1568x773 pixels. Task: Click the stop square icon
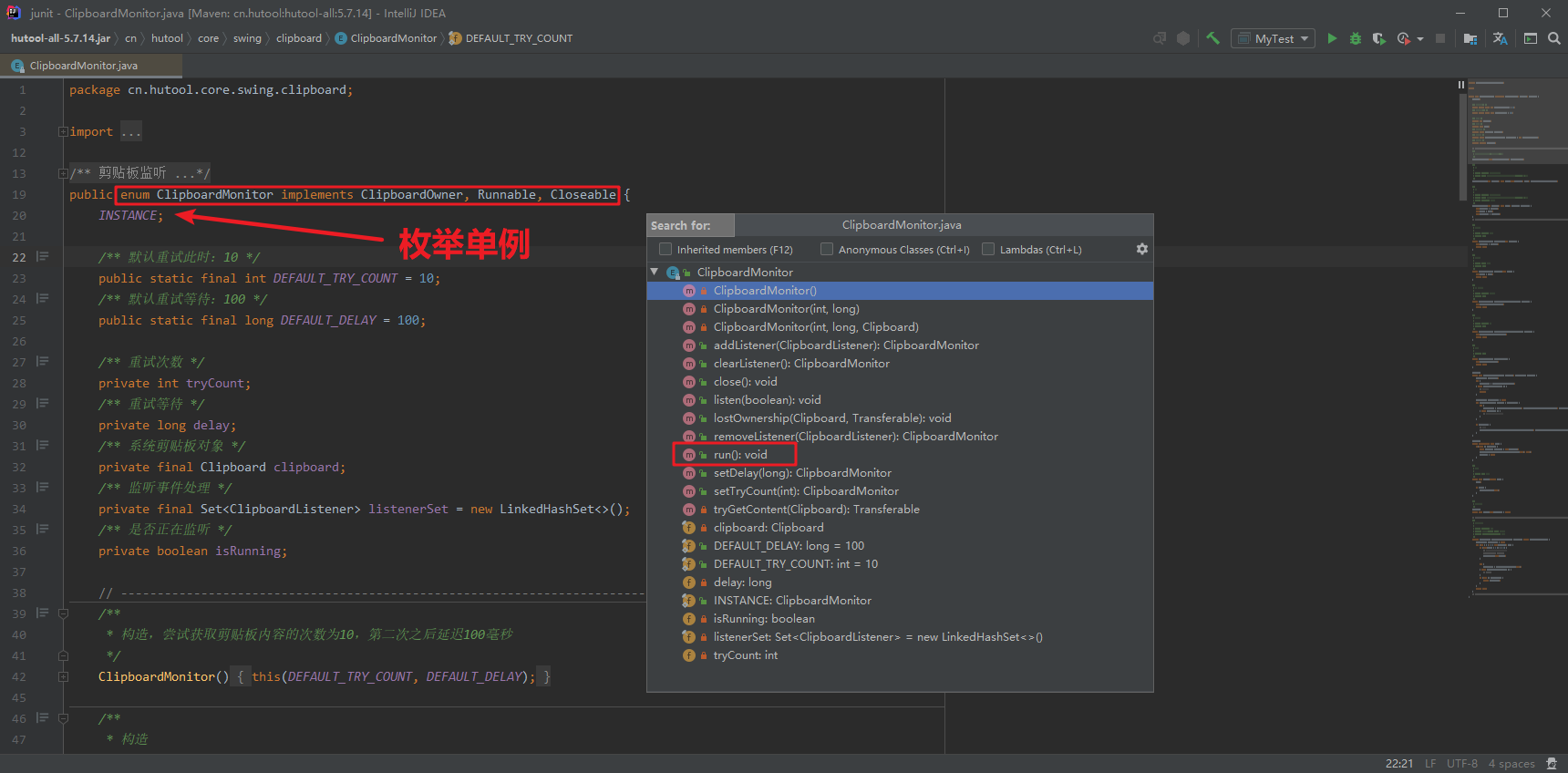1440,38
